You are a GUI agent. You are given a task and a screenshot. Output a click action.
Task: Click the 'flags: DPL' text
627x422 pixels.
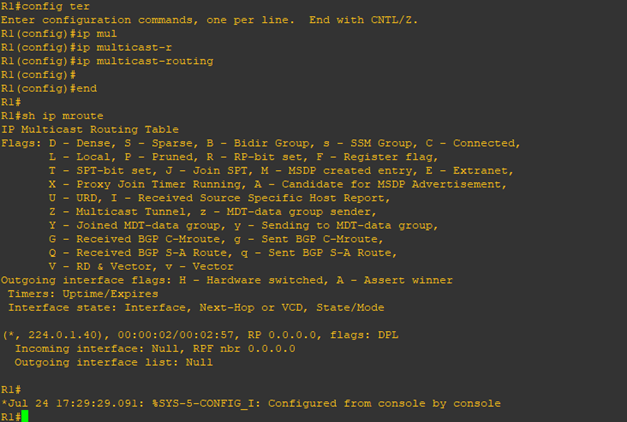pyautogui.click(x=364, y=335)
